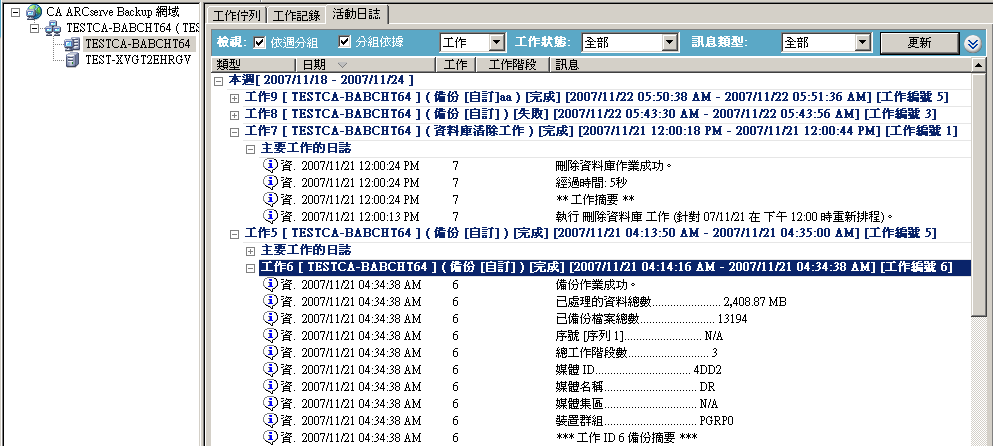The height and width of the screenshot is (446, 993).
Task: Collapse the 工作7 database purge job
Action: click(x=235, y=131)
